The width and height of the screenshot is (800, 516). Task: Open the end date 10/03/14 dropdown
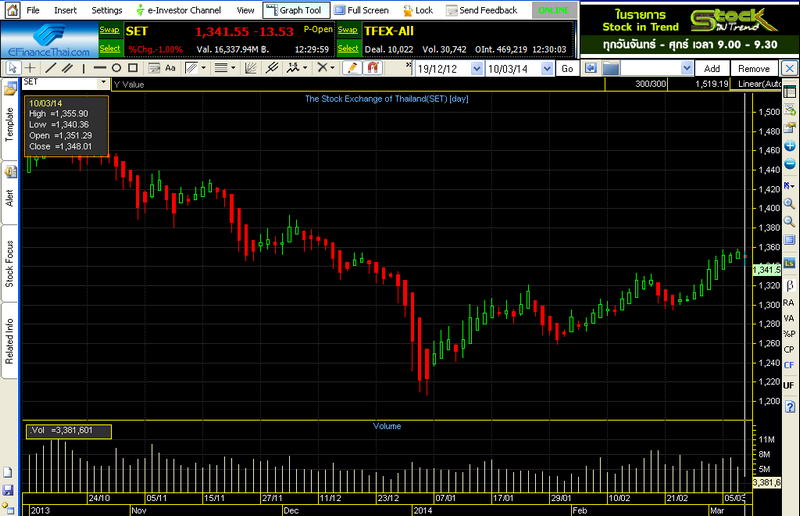(547, 68)
